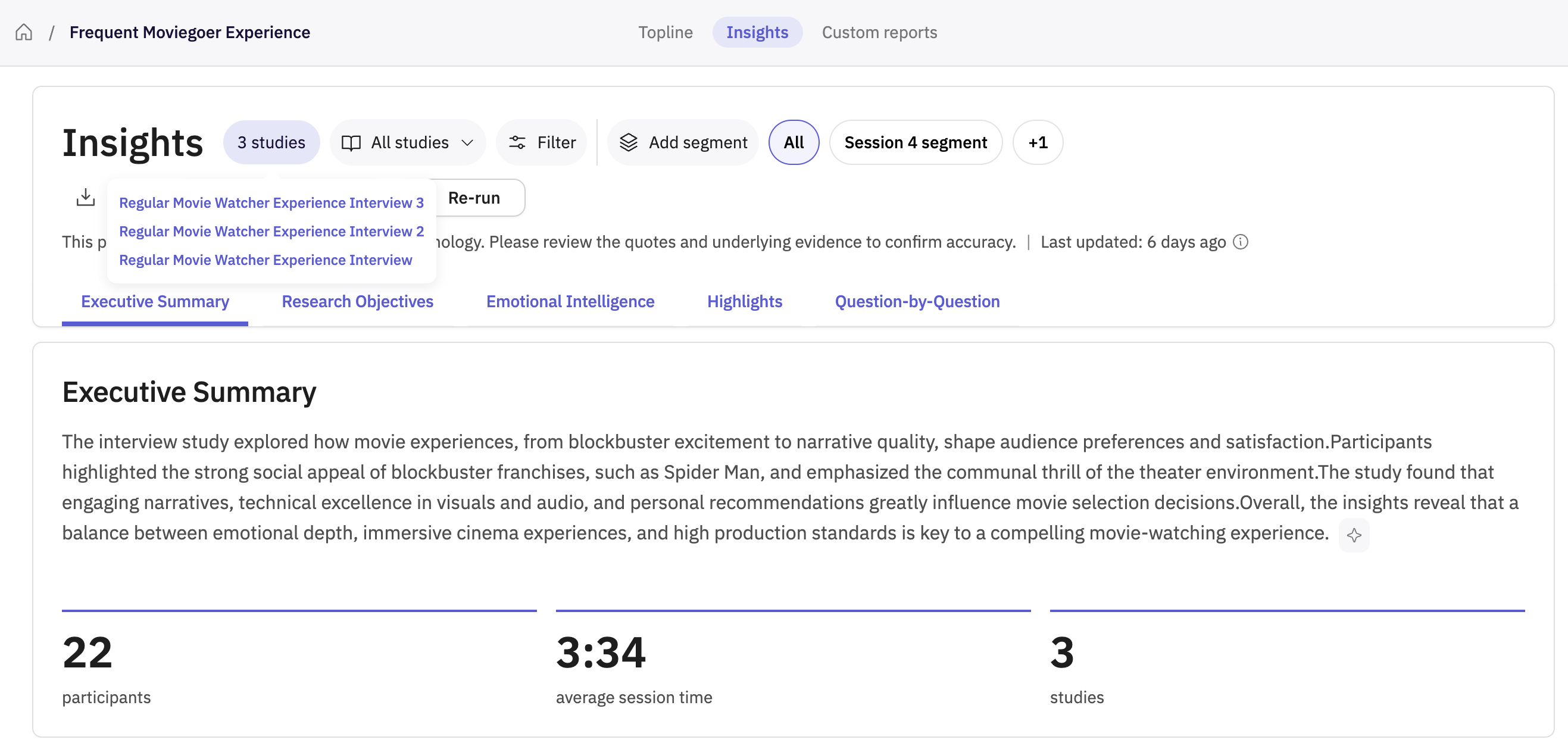Select the Executive Summary tab
This screenshot has width=1568, height=749.
pyautogui.click(x=155, y=301)
